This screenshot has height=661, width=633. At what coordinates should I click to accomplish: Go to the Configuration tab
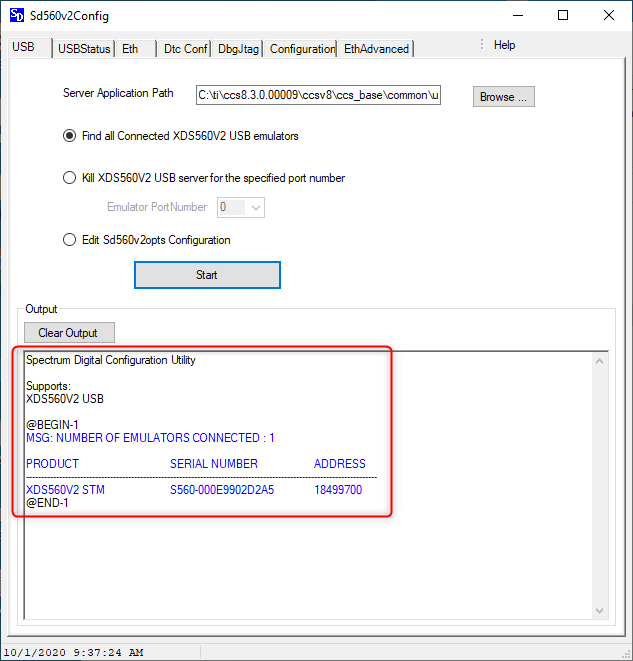pos(302,49)
